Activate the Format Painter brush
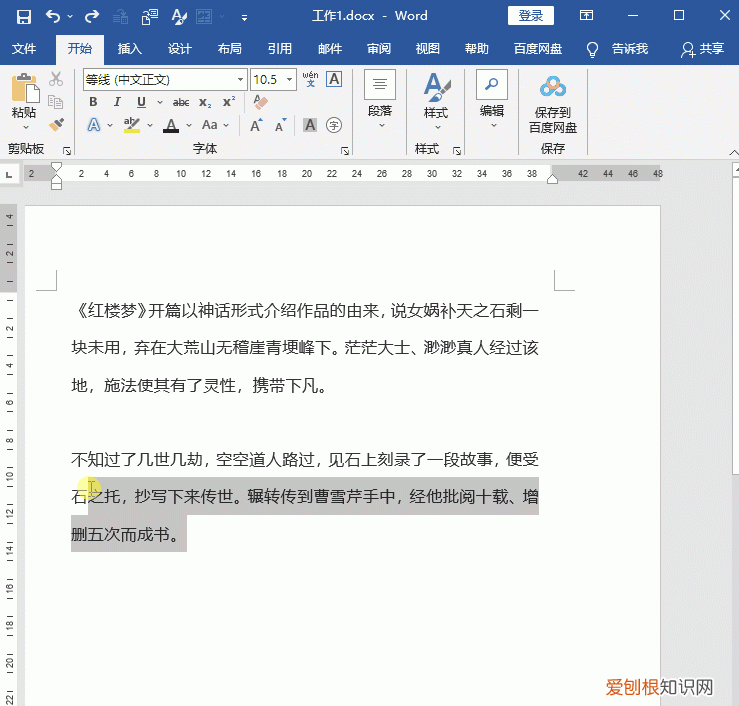This screenshot has width=739, height=706. point(56,124)
